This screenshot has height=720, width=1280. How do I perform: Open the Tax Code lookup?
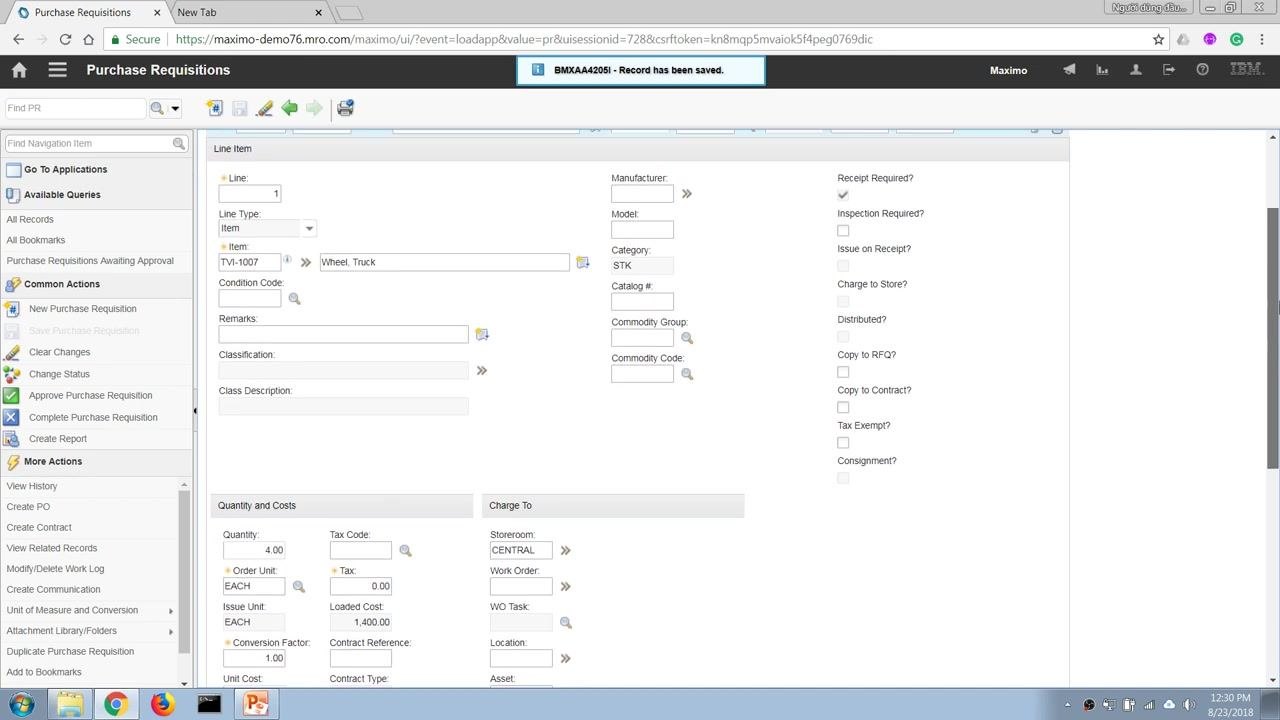(x=405, y=550)
